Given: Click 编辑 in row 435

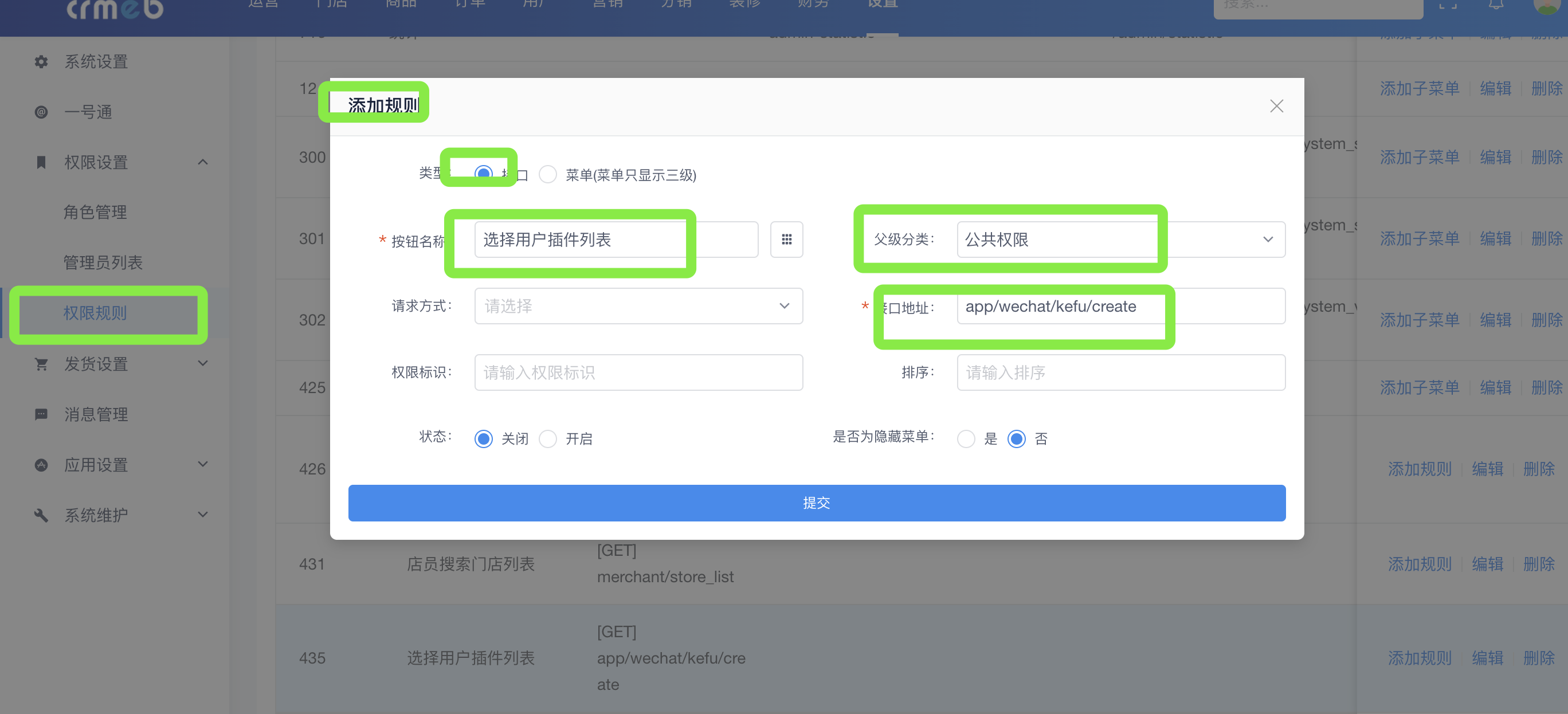Looking at the screenshot, I should coord(1488,658).
